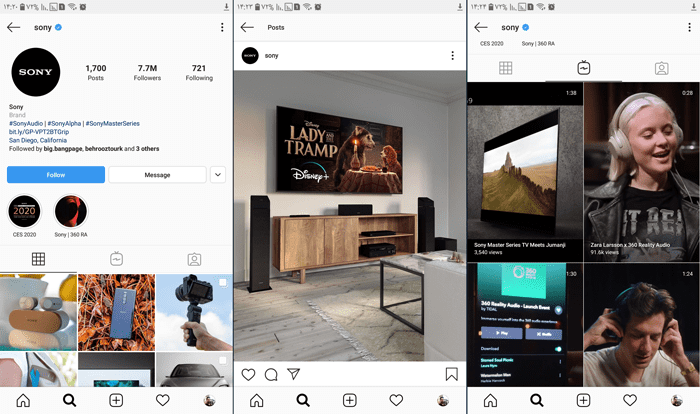Tap download arrow in right screen status bar
Screen dimensions: 700x414
(x=693, y=7)
